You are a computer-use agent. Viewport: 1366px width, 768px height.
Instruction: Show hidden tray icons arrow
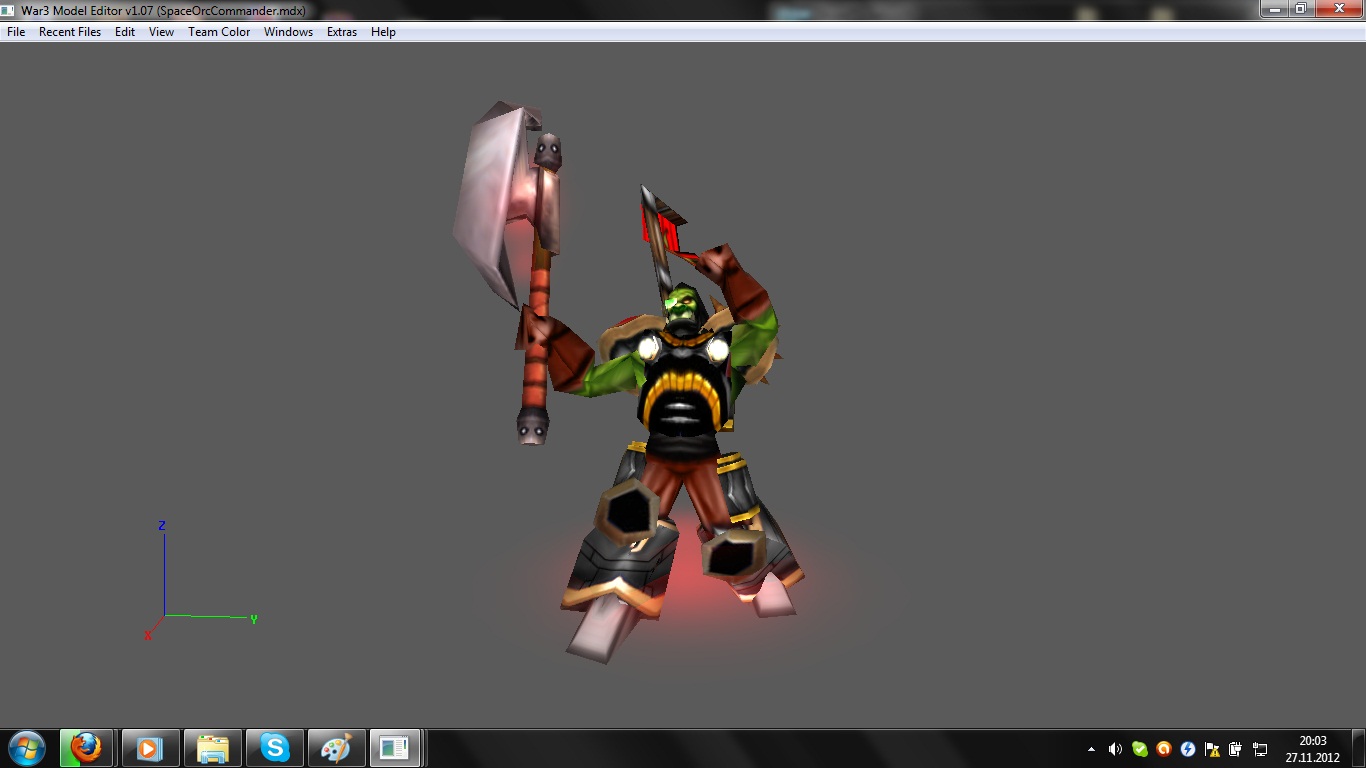click(1091, 748)
